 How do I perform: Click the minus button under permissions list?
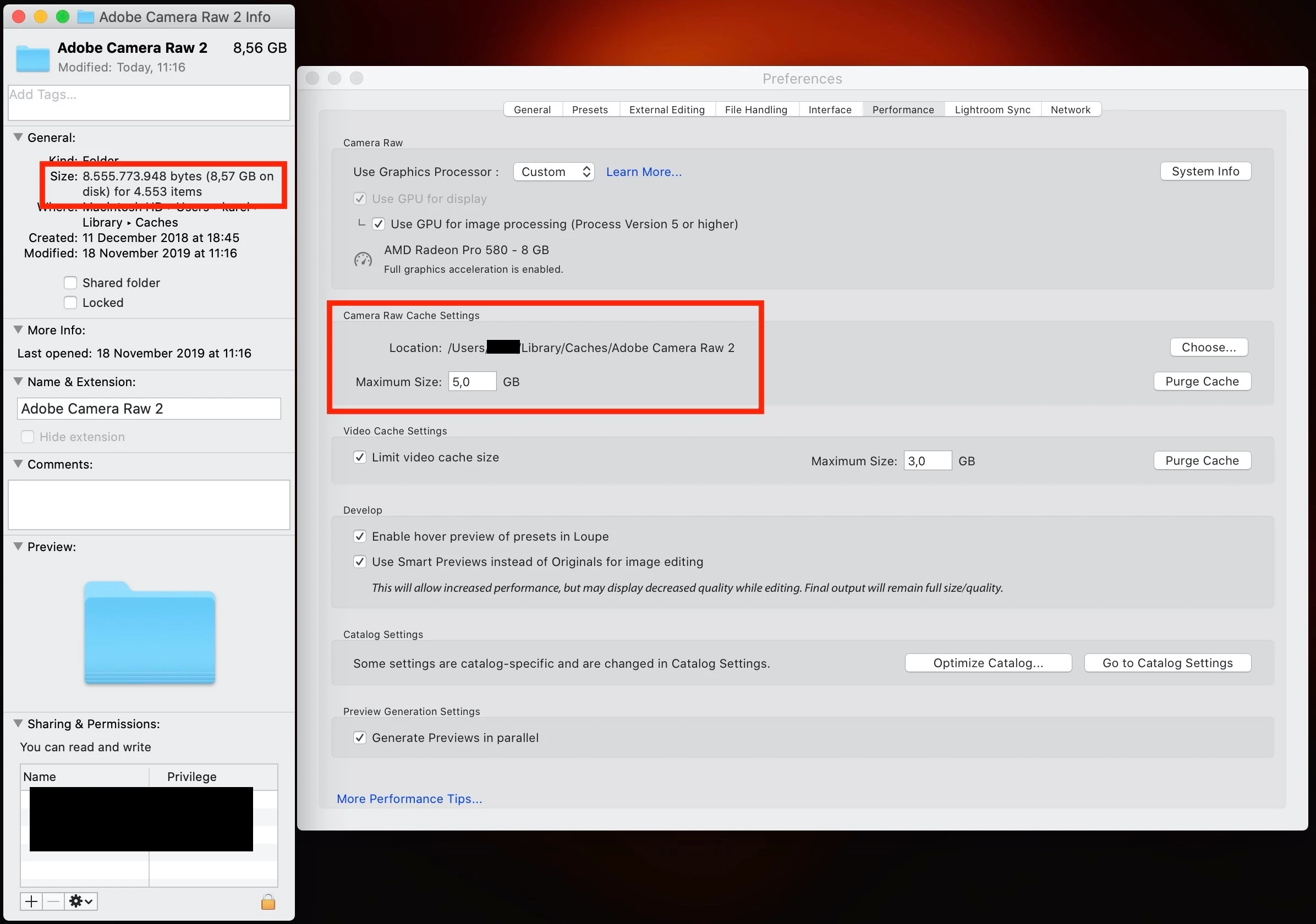pyautogui.click(x=53, y=901)
